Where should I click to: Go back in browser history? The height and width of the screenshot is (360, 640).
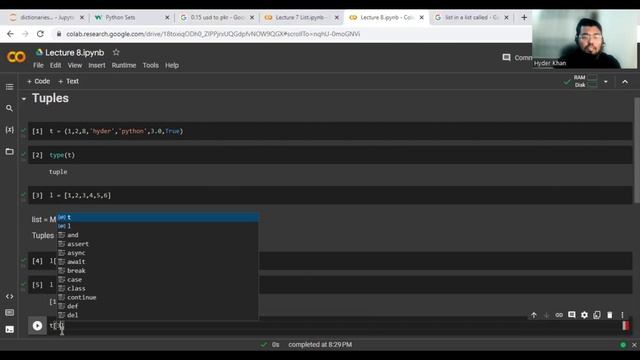[10, 34]
